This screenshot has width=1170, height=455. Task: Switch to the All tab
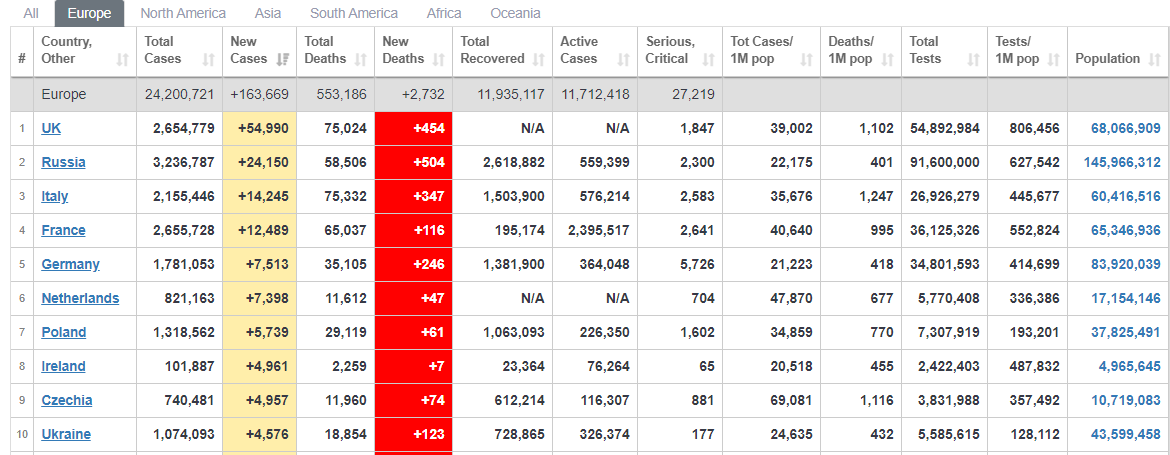point(32,13)
